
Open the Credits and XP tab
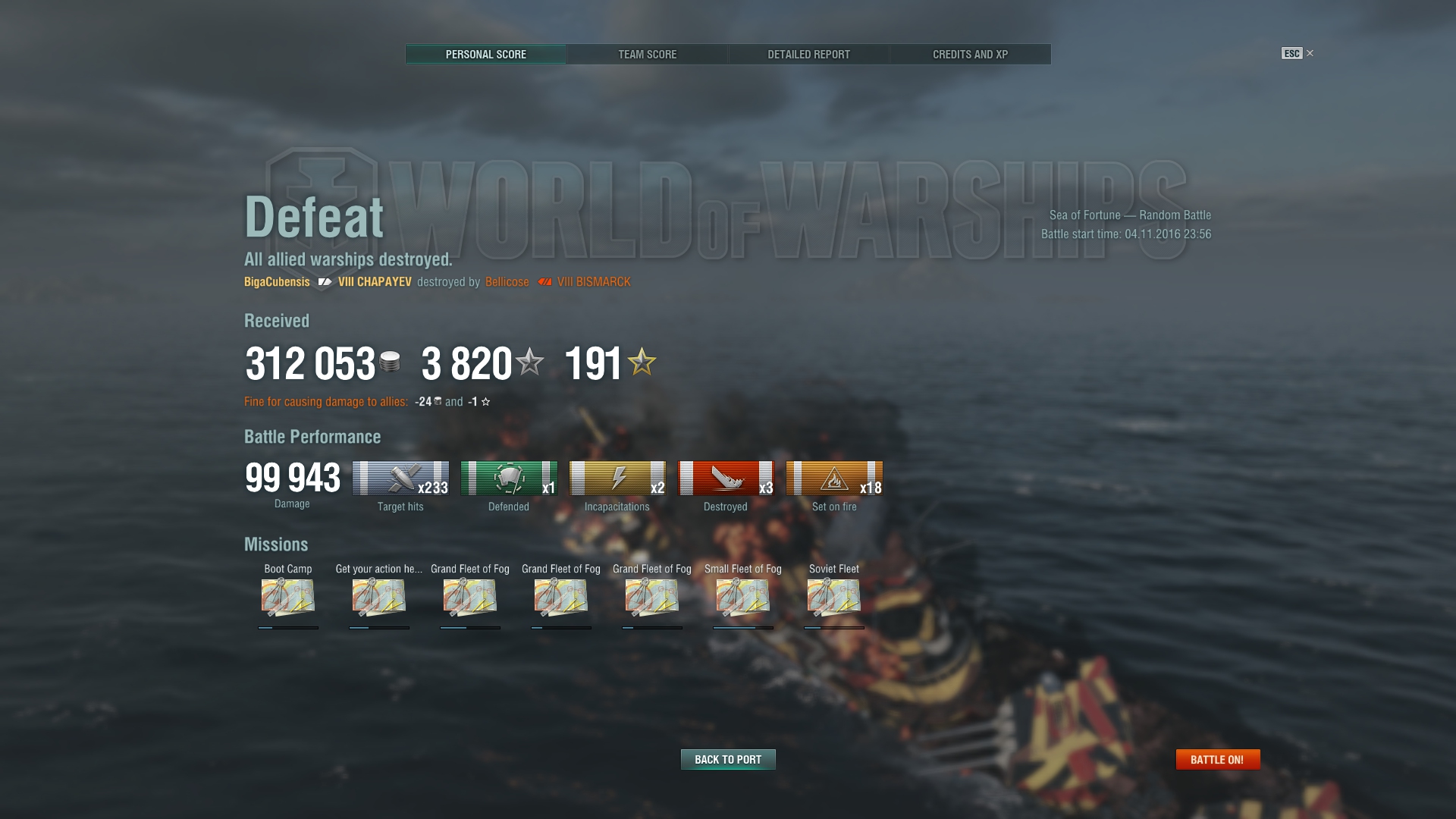pyautogui.click(x=970, y=55)
